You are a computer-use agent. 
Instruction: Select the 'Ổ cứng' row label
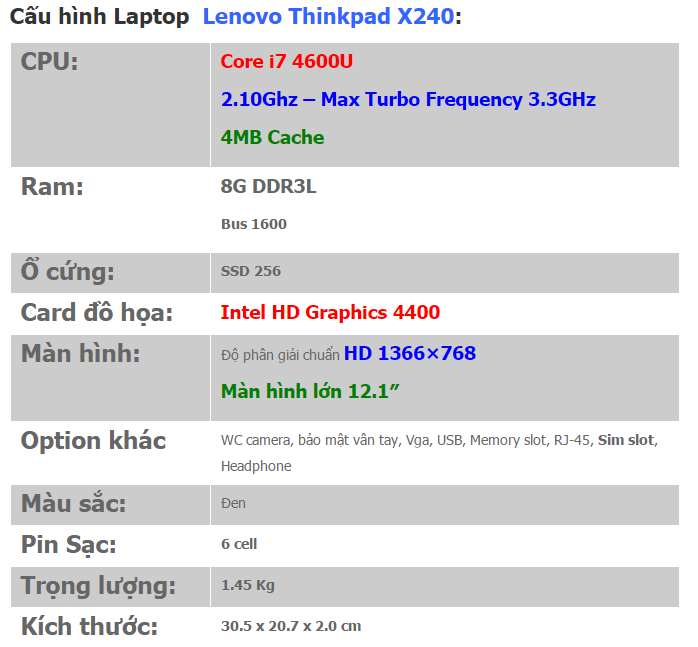(x=68, y=271)
